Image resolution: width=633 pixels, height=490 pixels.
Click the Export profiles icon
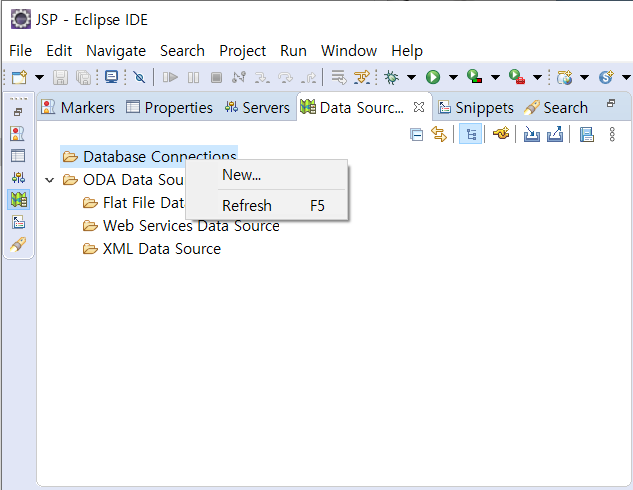(555, 134)
